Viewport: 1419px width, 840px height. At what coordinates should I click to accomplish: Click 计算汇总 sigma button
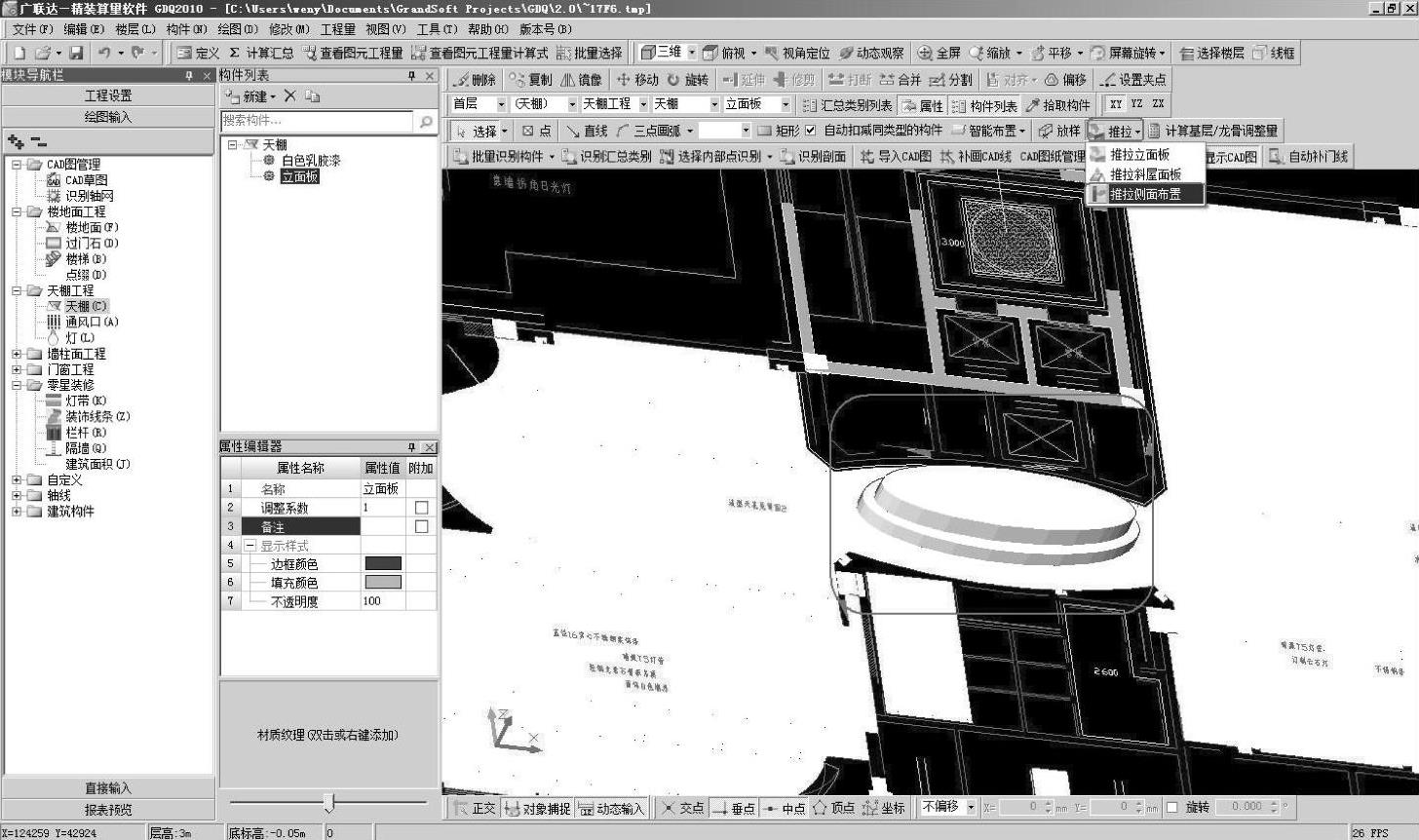click(261, 53)
